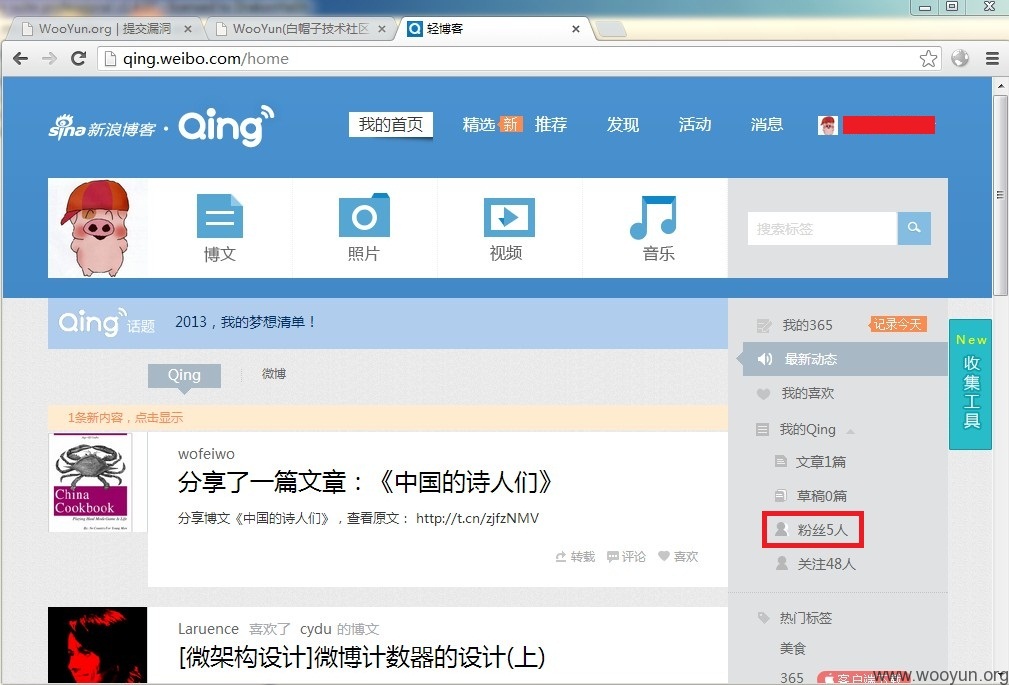Select 我的首页 in the navigation
Viewport: 1009px width, 685px height.
click(x=391, y=124)
